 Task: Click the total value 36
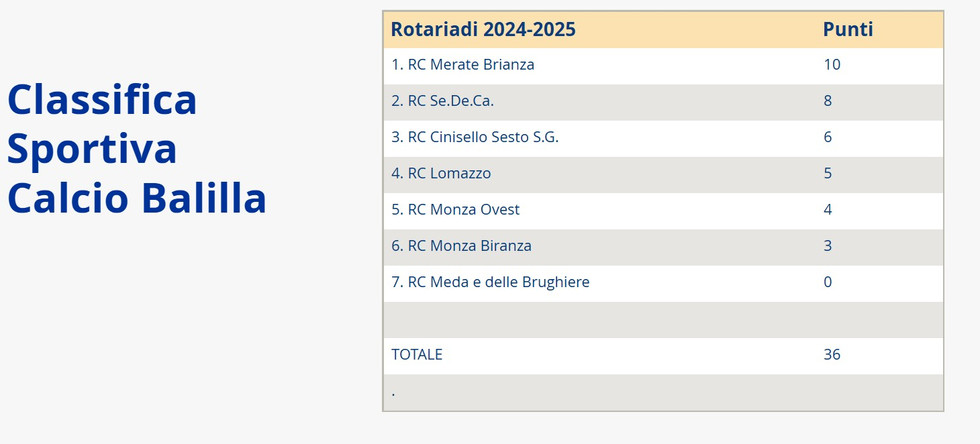[832, 354]
